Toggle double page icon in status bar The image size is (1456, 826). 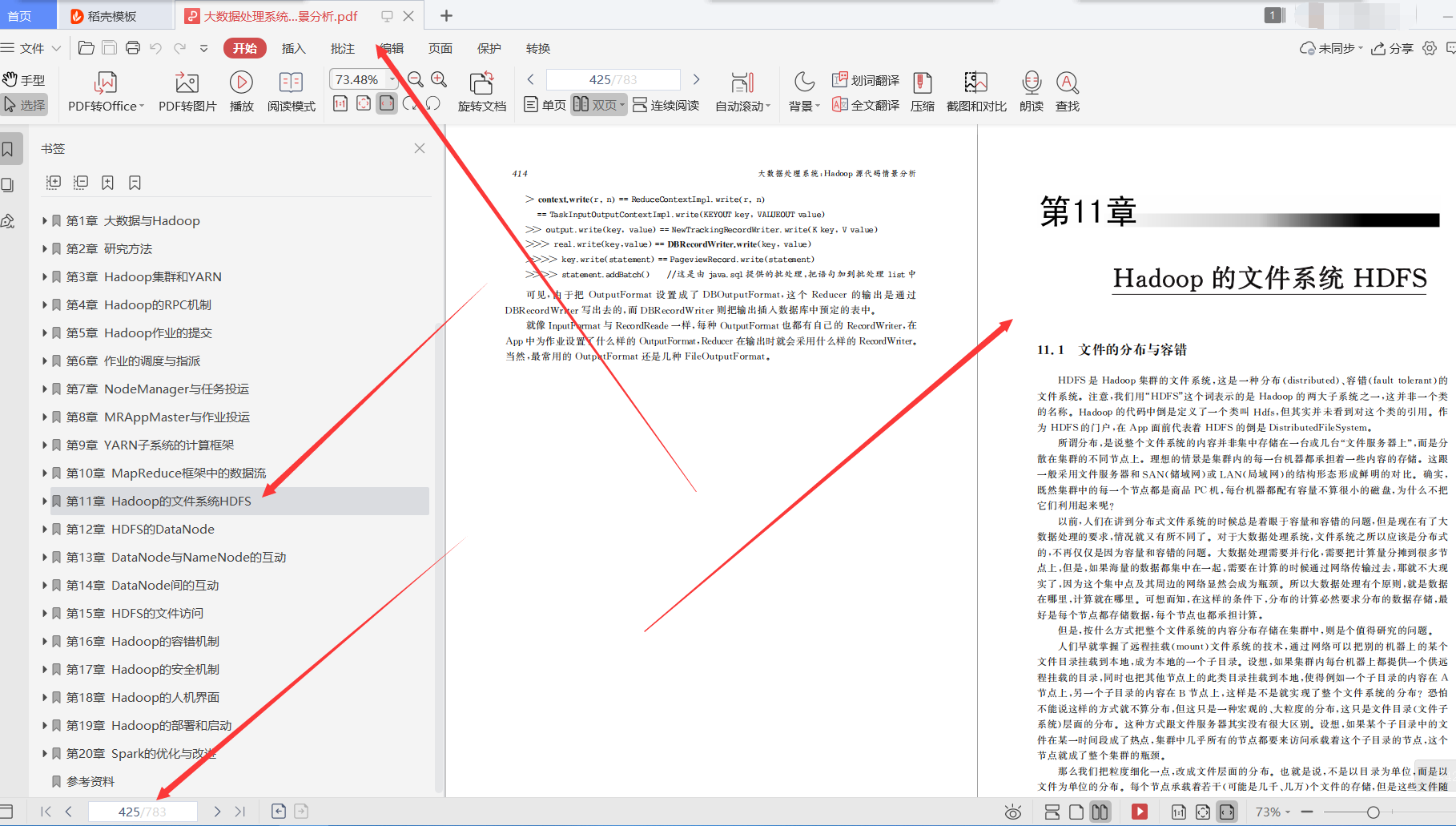pyautogui.click(x=1100, y=812)
